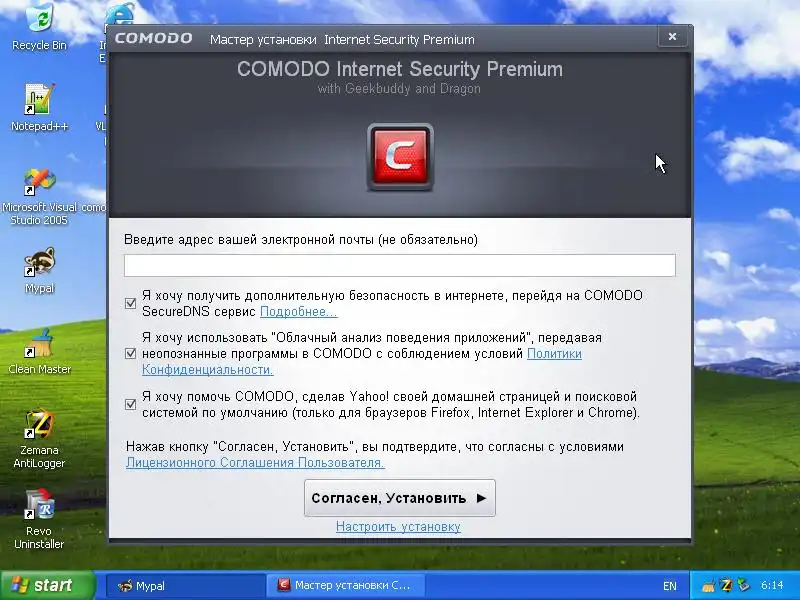Open the EN language indicator on the taskbar
This screenshot has height=600, width=800.
click(669, 586)
